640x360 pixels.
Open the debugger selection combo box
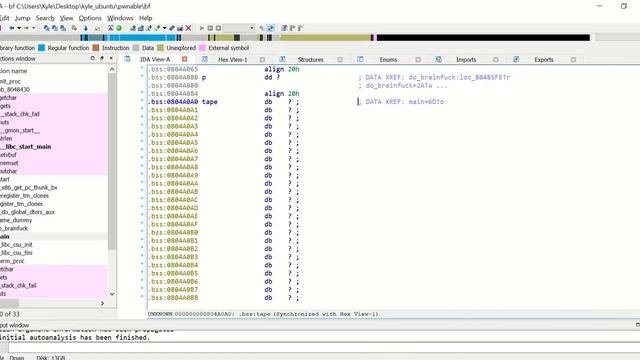[x=239, y=28]
